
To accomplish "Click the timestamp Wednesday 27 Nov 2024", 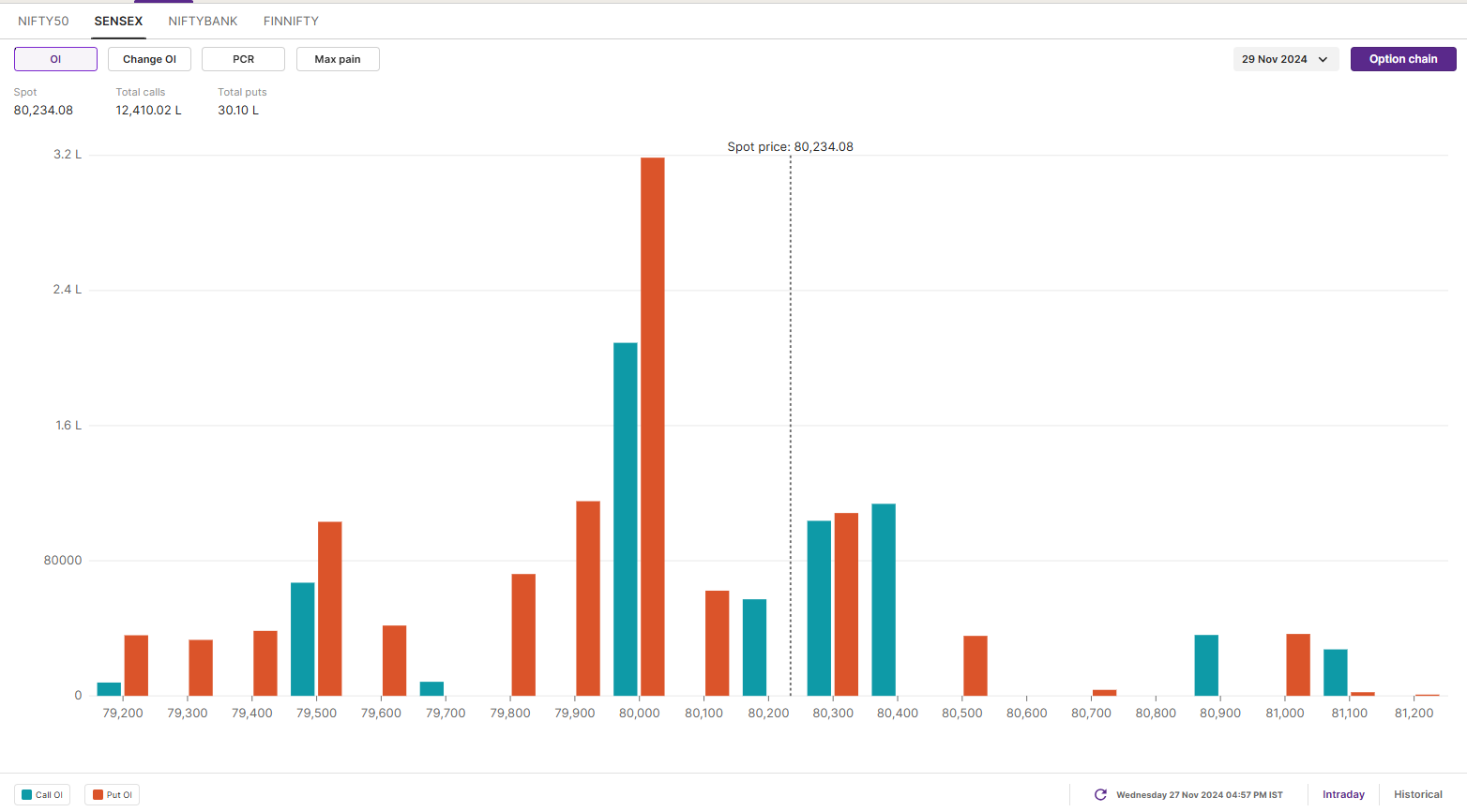I will point(1200,795).
